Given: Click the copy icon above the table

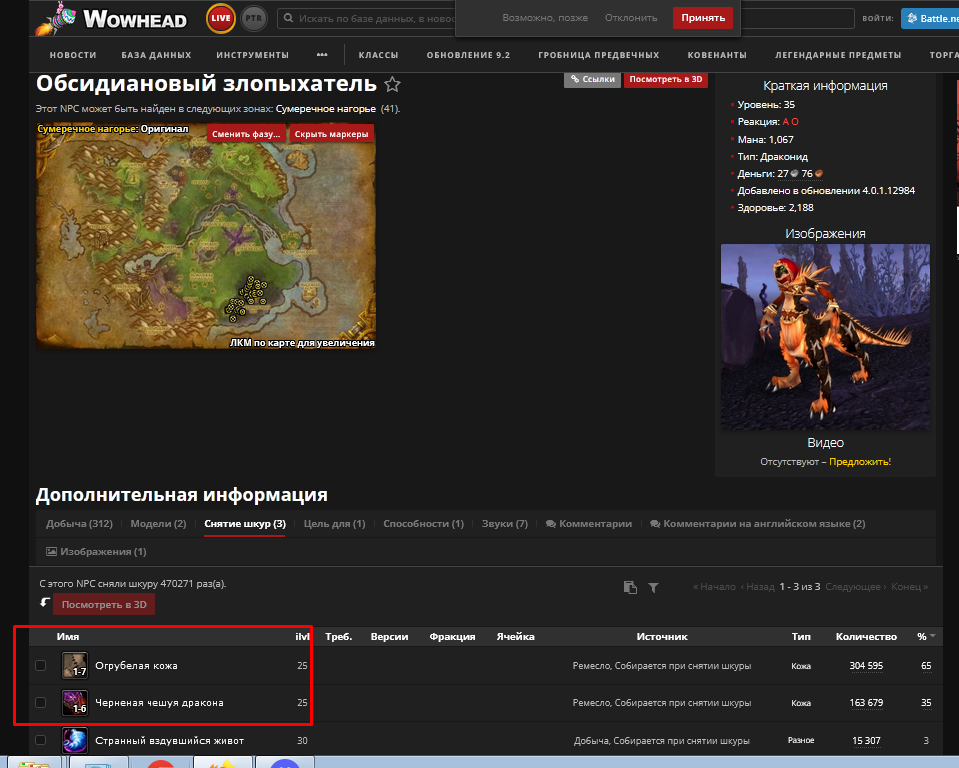Looking at the screenshot, I should point(630,587).
